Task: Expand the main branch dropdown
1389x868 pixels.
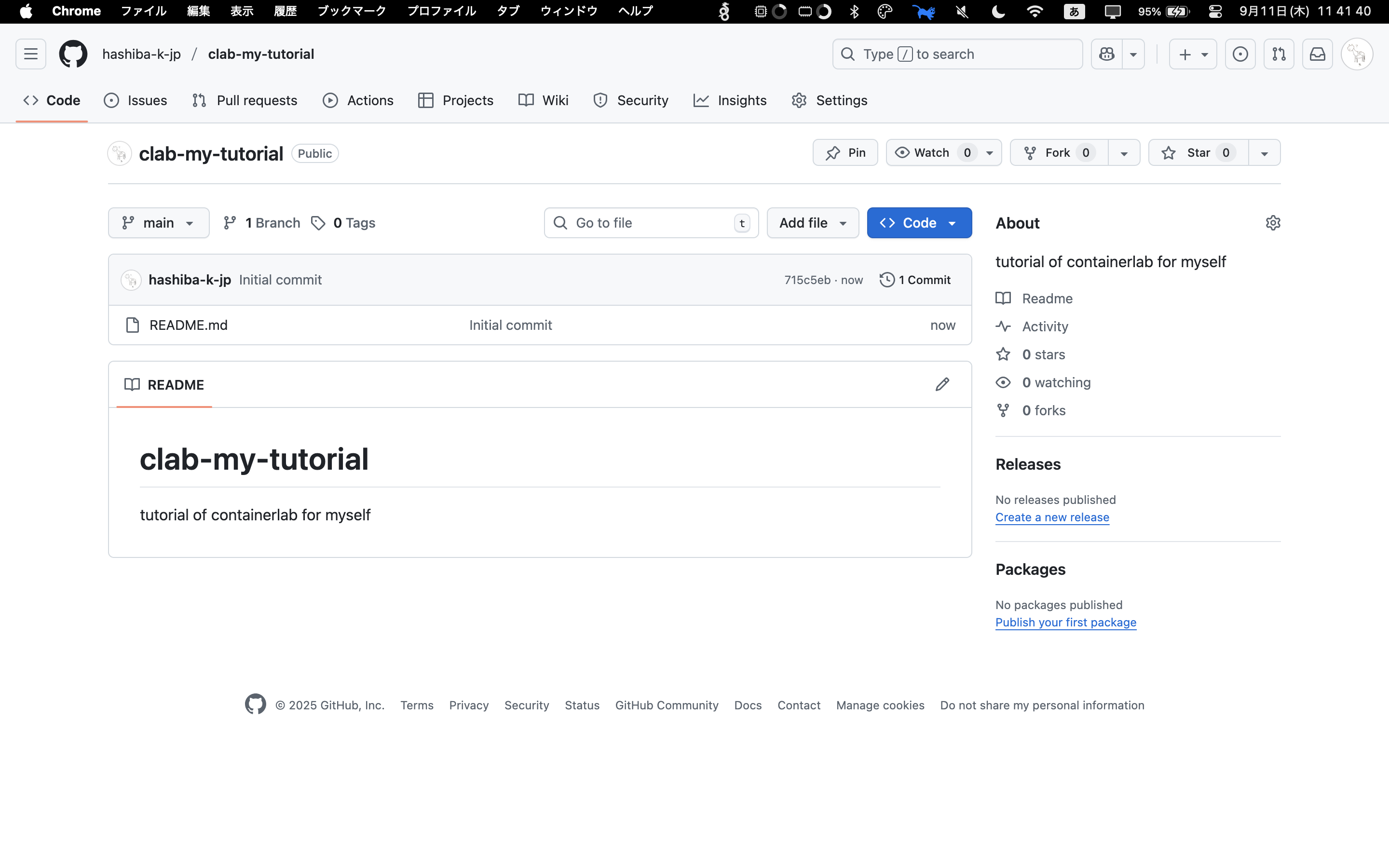Action: click(158, 223)
